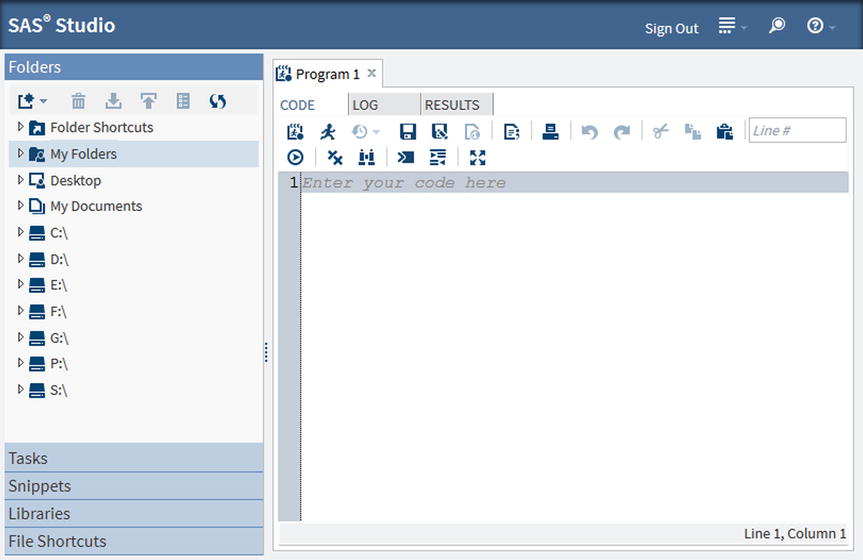Image resolution: width=863 pixels, height=560 pixels.
Task: Expand the My Folders tree node
Action: 20,153
